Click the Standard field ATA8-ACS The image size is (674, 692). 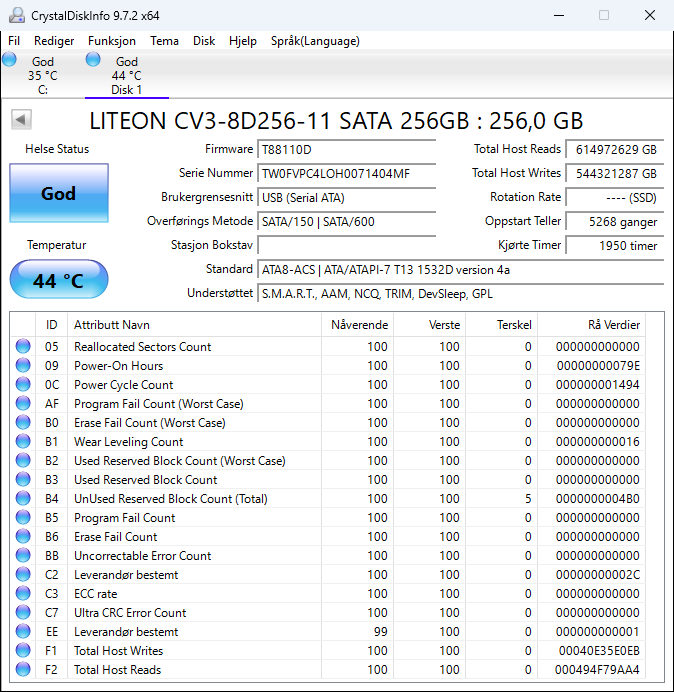pos(460,269)
